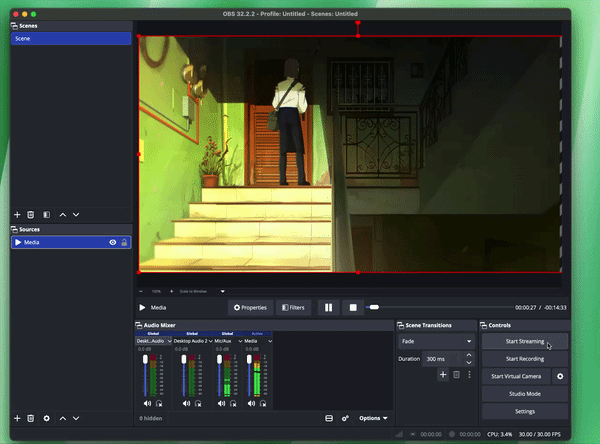
Task: Click the Duration 300 ms field
Action: click(443, 359)
